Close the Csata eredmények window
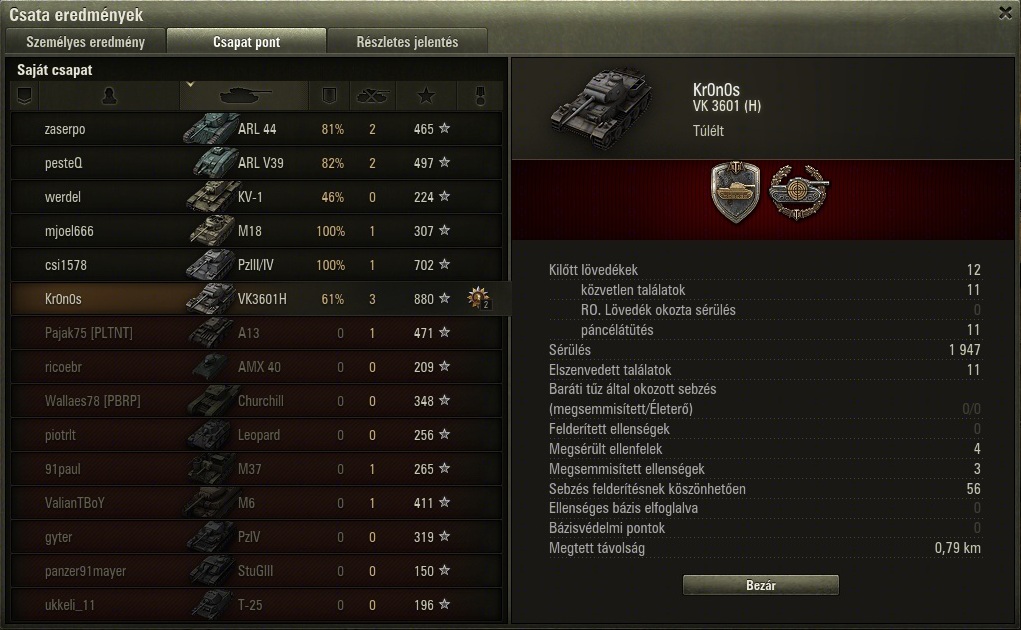 click(1005, 13)
